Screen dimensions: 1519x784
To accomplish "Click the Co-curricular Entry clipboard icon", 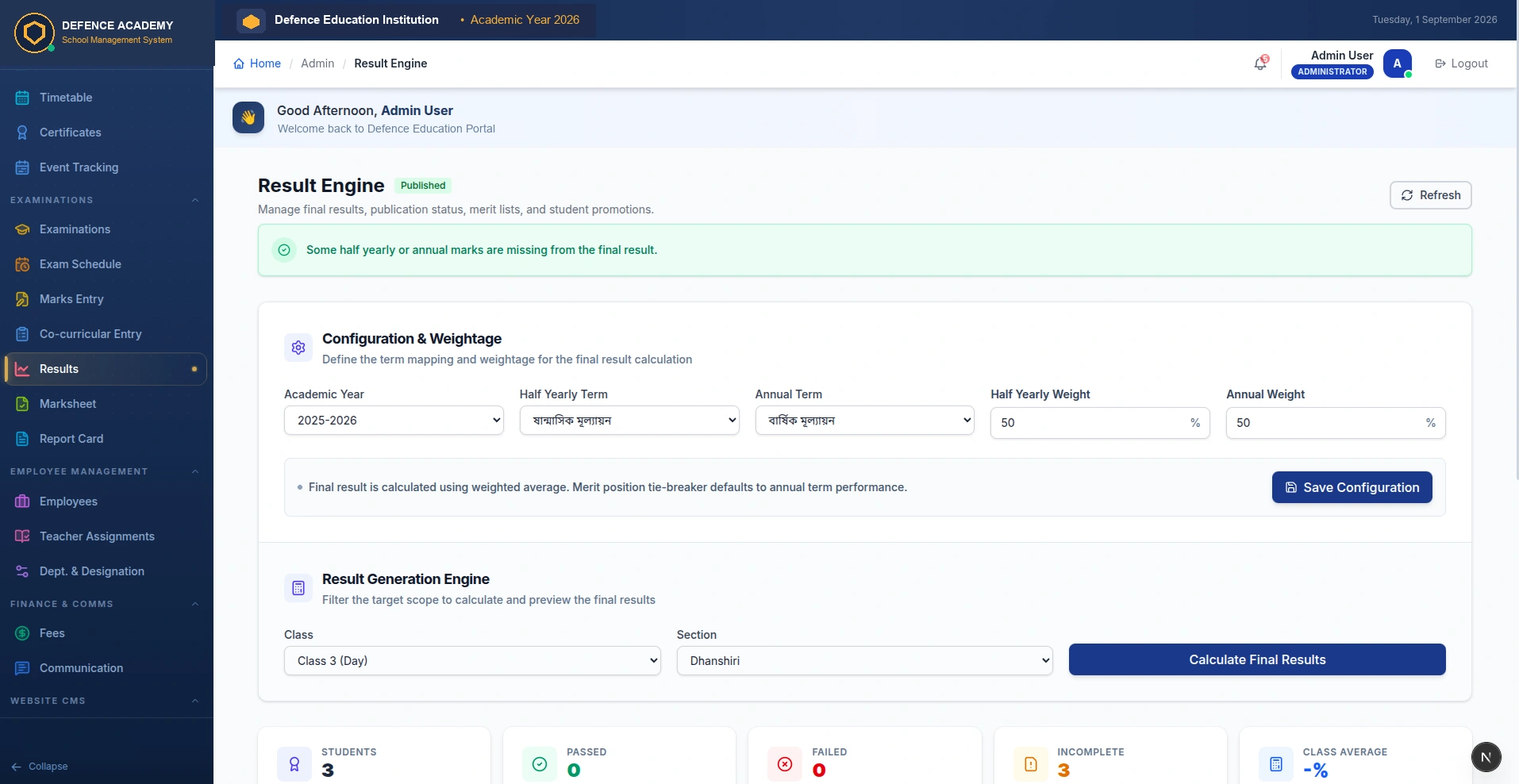I will (22, 334).
